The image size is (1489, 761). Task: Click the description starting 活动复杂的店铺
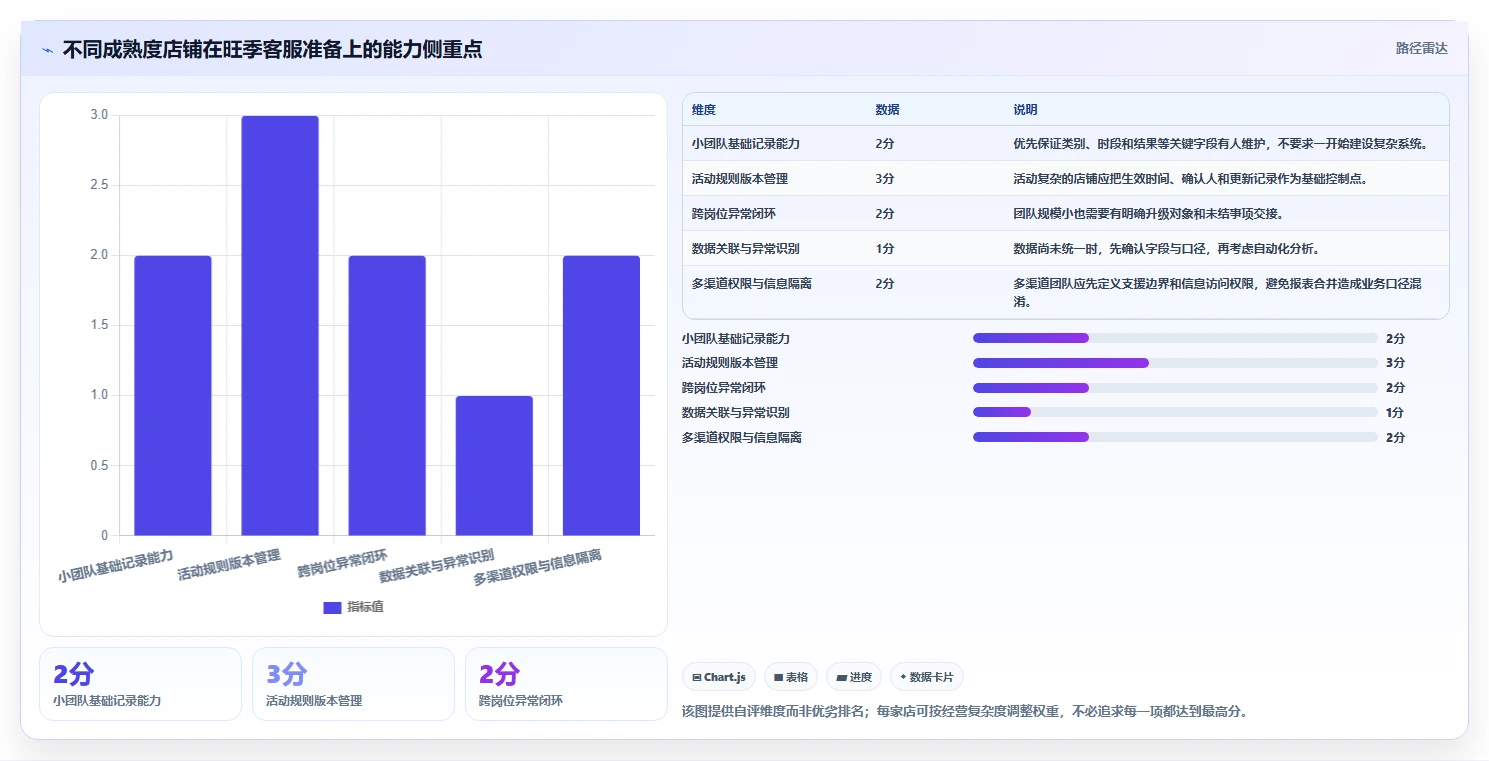[1190, 179]
